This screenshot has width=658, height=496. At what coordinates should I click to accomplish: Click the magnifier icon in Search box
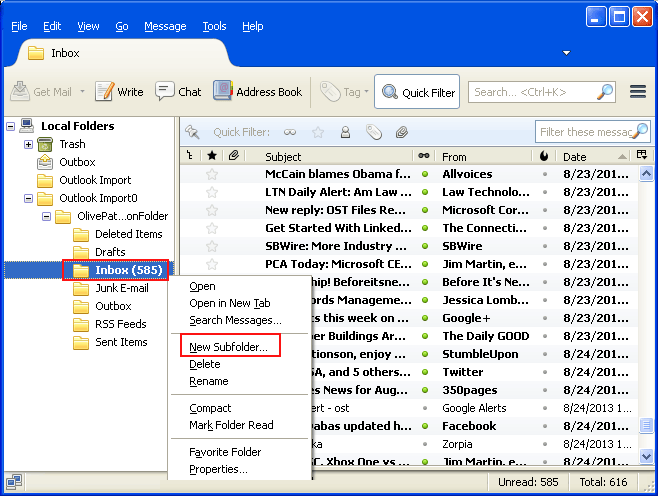pyautogui.click(x=605, y=92)
